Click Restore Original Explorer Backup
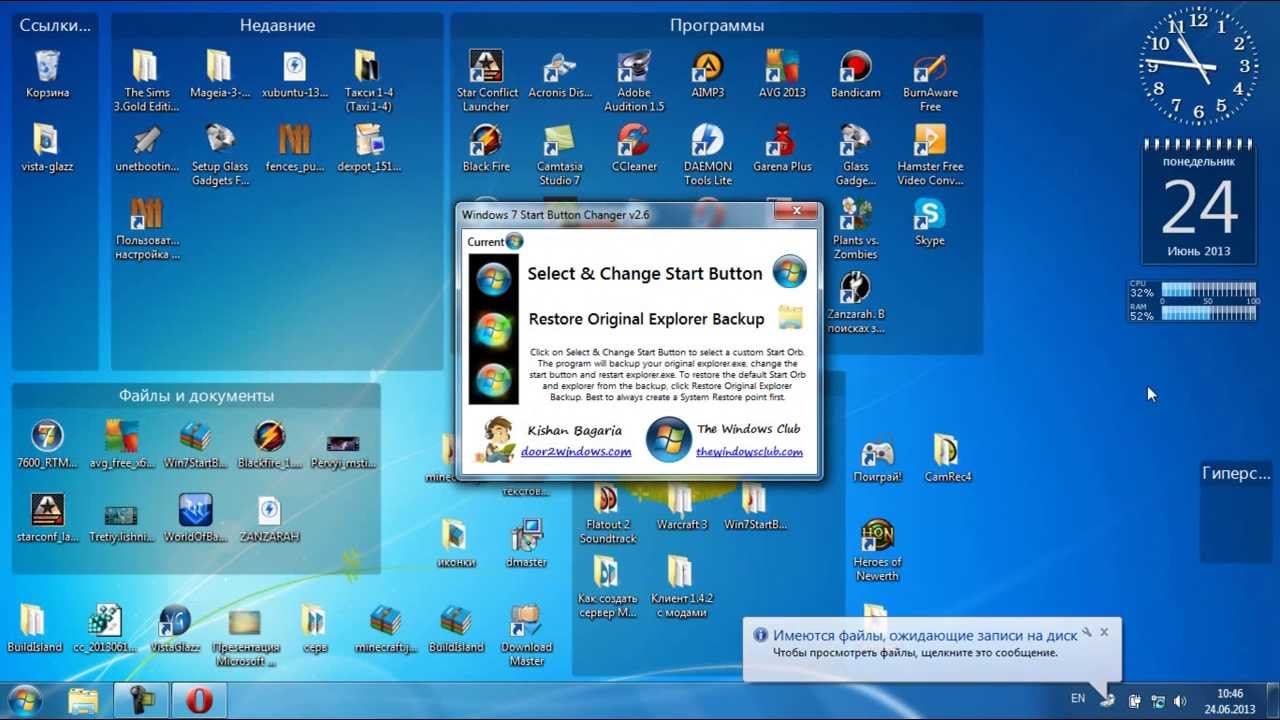1280x720 pixels. pyautogui.click(x=646, y=319)
